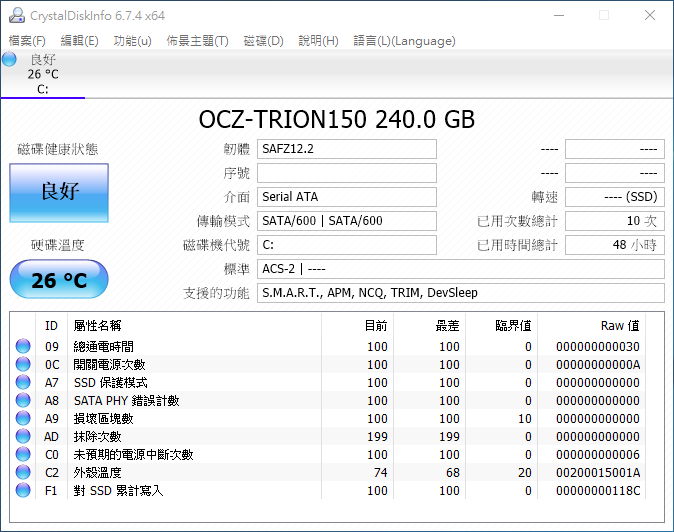Select the 對 SSD 累計寫入 attribute name
Viewport: 674px width, 532px height.
(x=119, y=490)
